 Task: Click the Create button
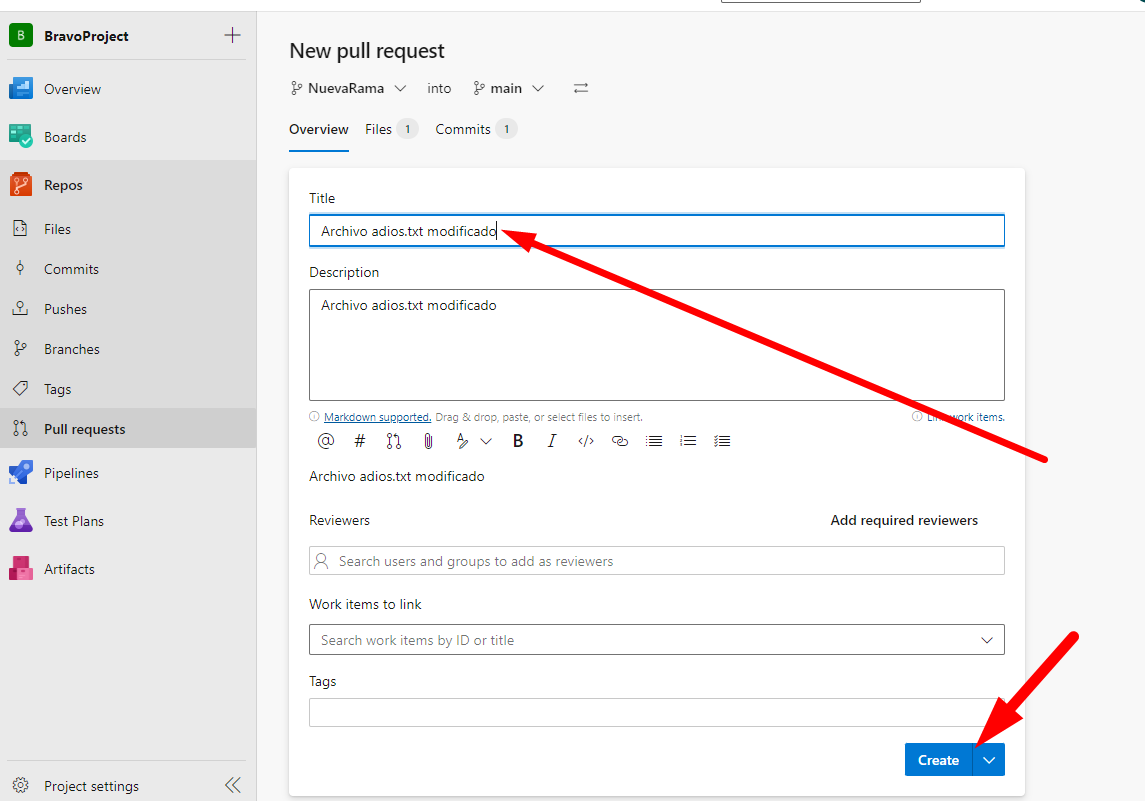[x=938, y=760]
